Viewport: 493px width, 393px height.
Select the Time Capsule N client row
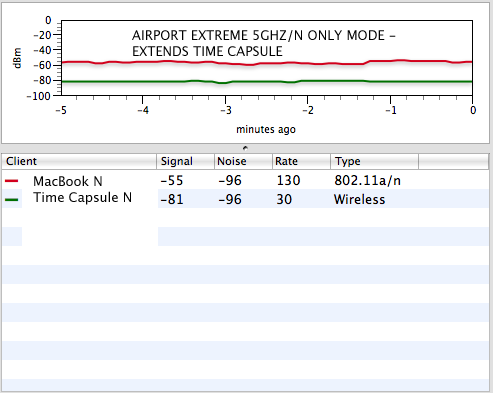[246, 199]
